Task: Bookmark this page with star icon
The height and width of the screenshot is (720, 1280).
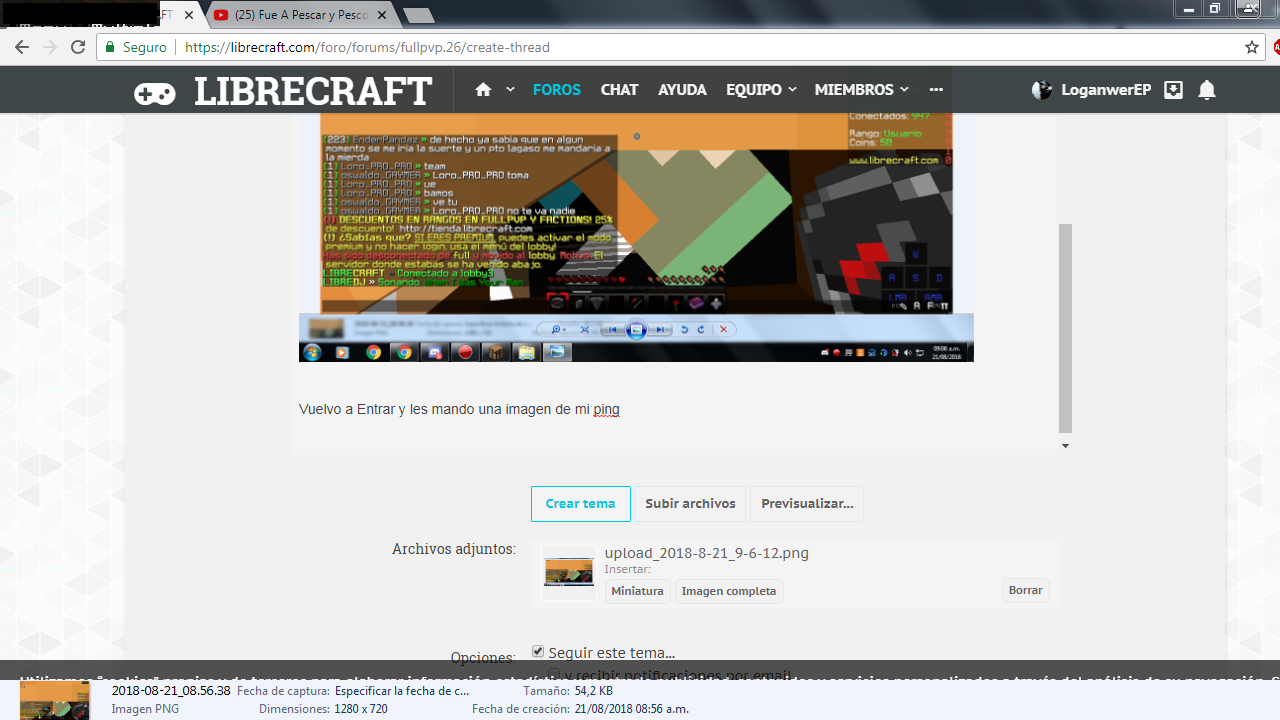Action: coord(1251,47)
